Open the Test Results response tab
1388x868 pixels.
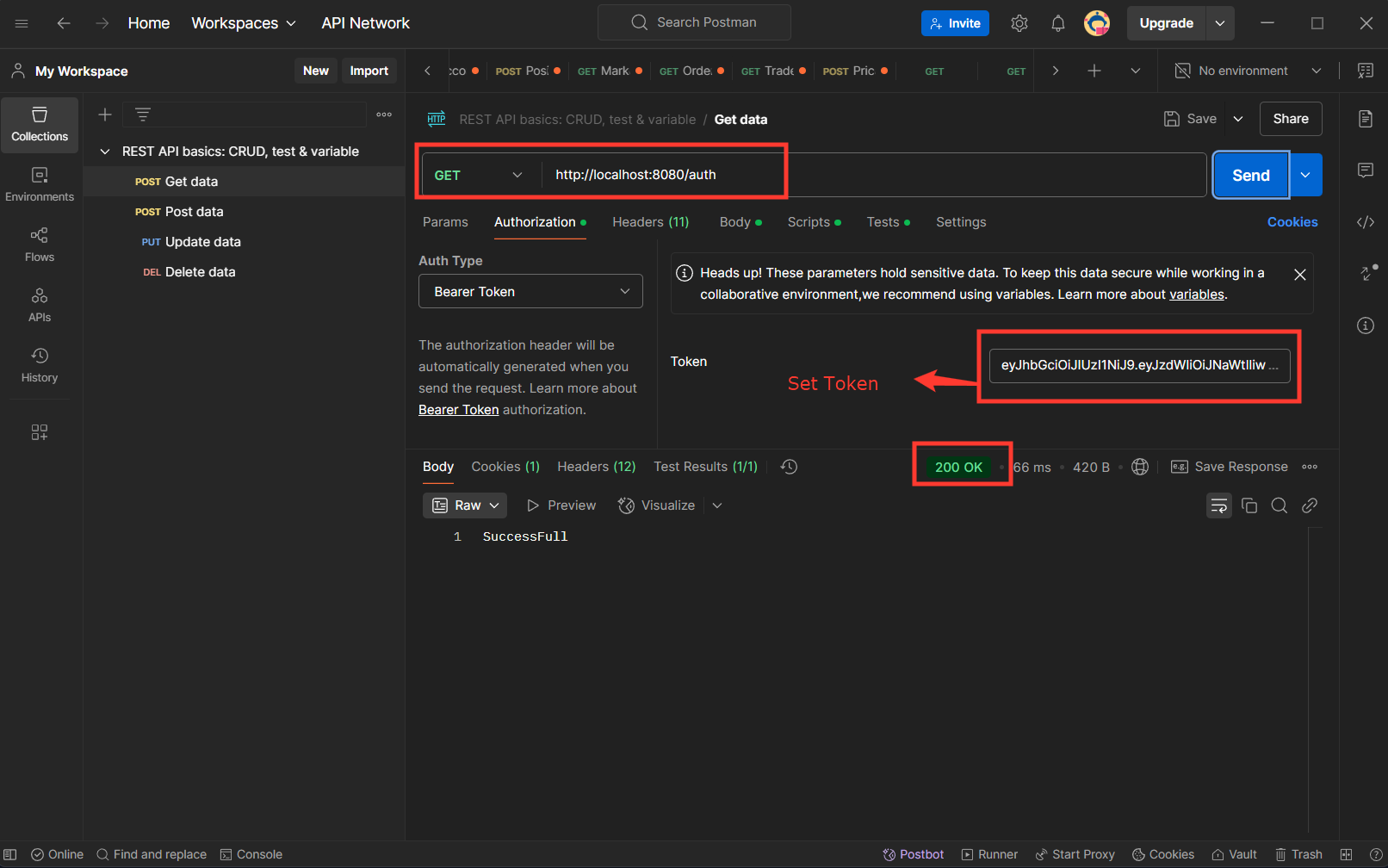pos(705,467)
